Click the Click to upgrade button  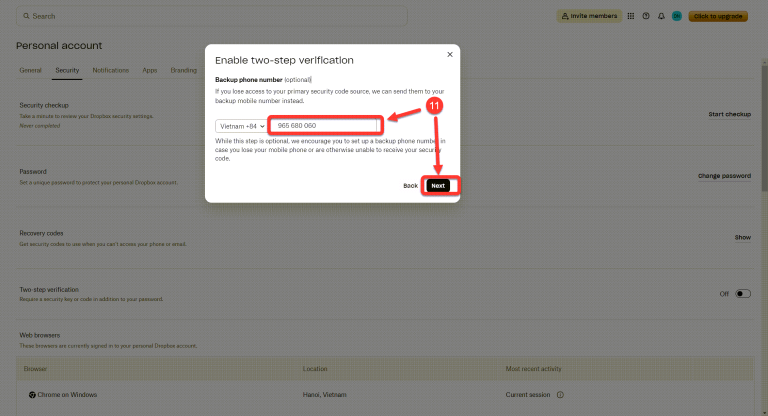[718, 16]
